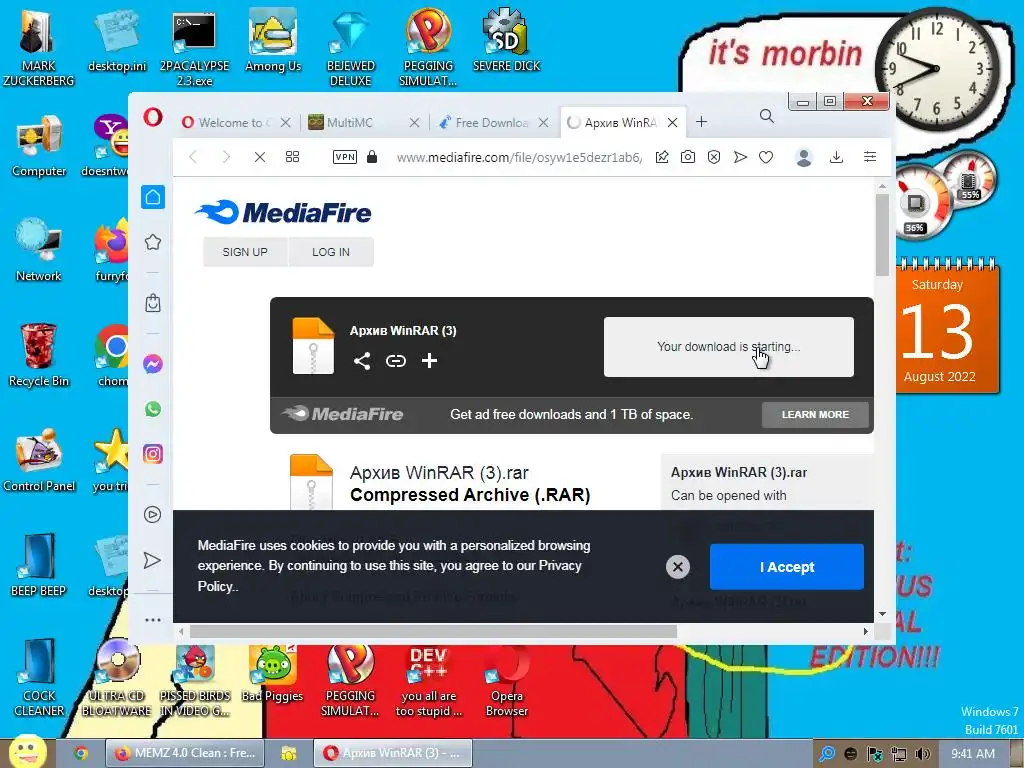1024x768 pixels.
Task: Click the LEARN MORE button
Action: tap(815, 415)
